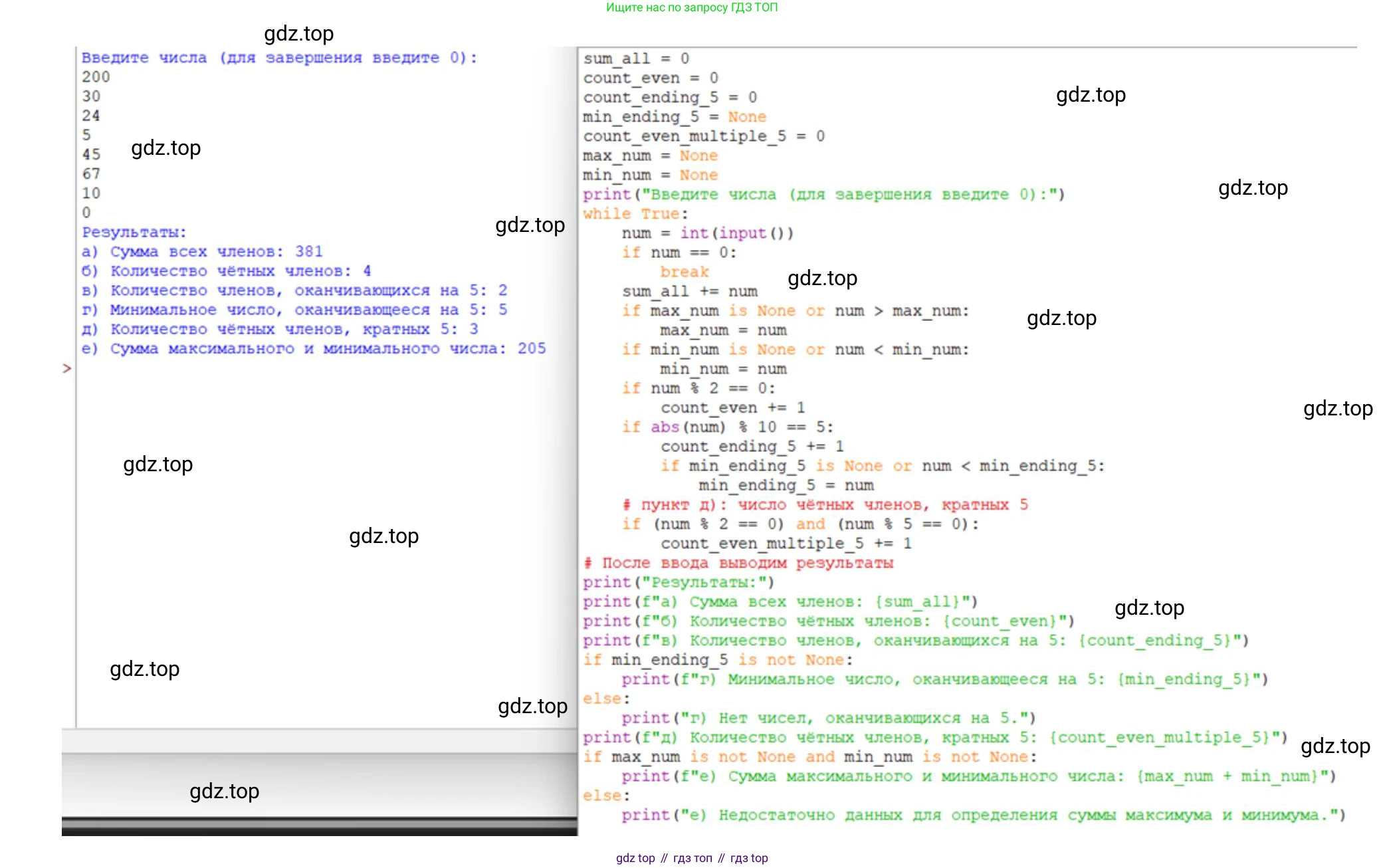Click the 'break' statement in code

pos(685,272)
